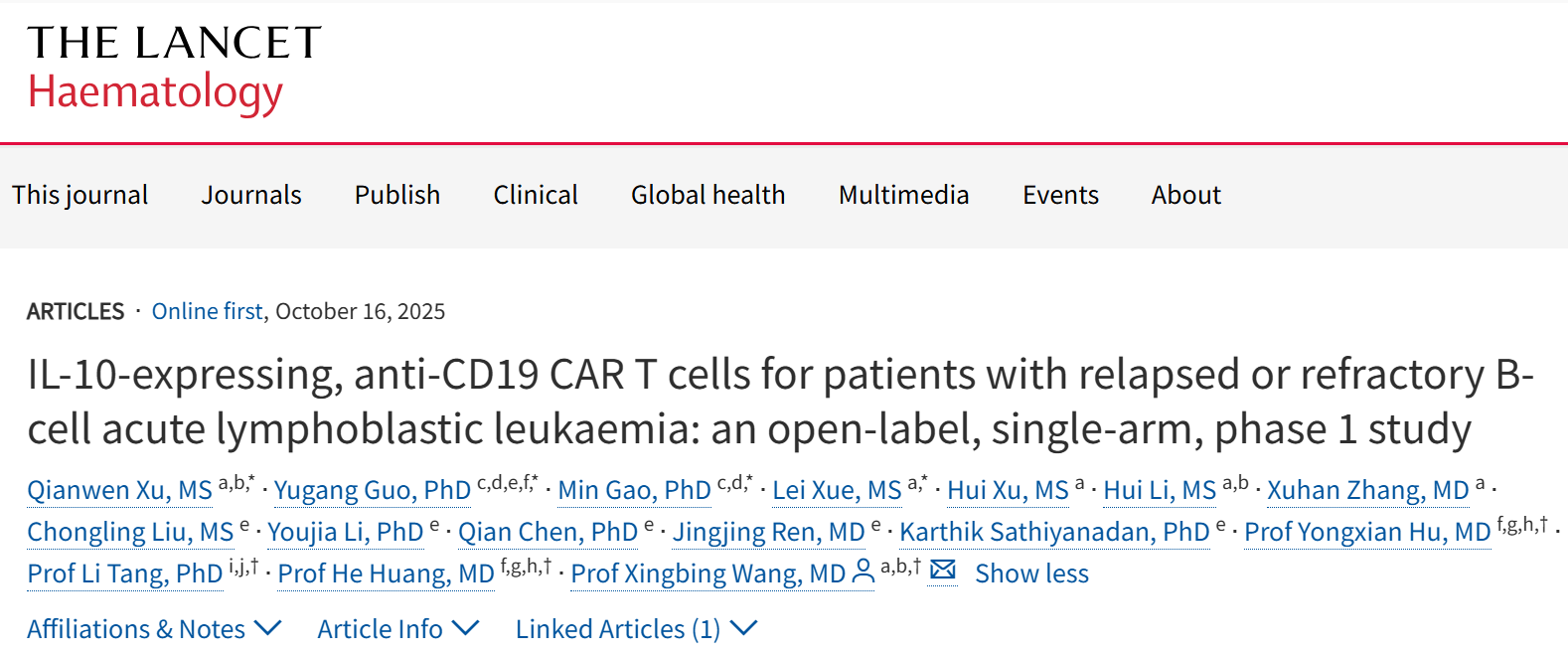Open author Prof He Huang, MD link
Screen dimensions: 1568x655
386,573
